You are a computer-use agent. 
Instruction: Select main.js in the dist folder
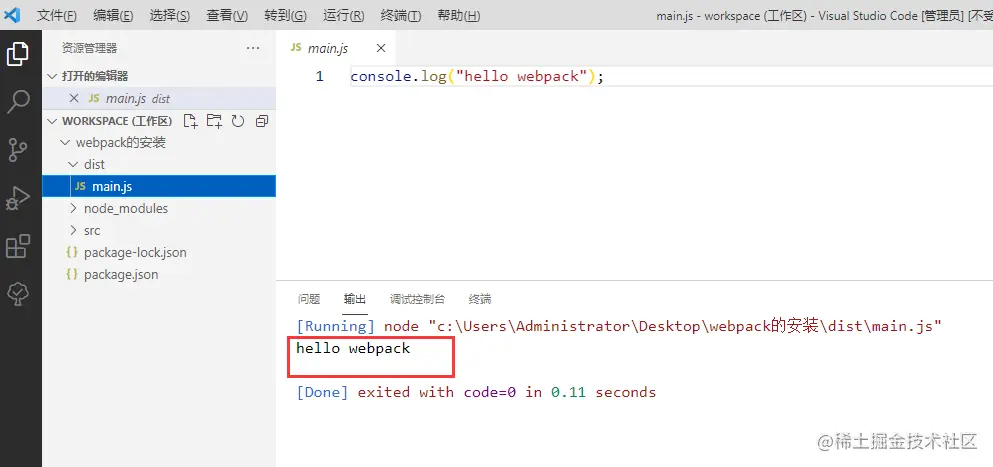click(159, 186)
